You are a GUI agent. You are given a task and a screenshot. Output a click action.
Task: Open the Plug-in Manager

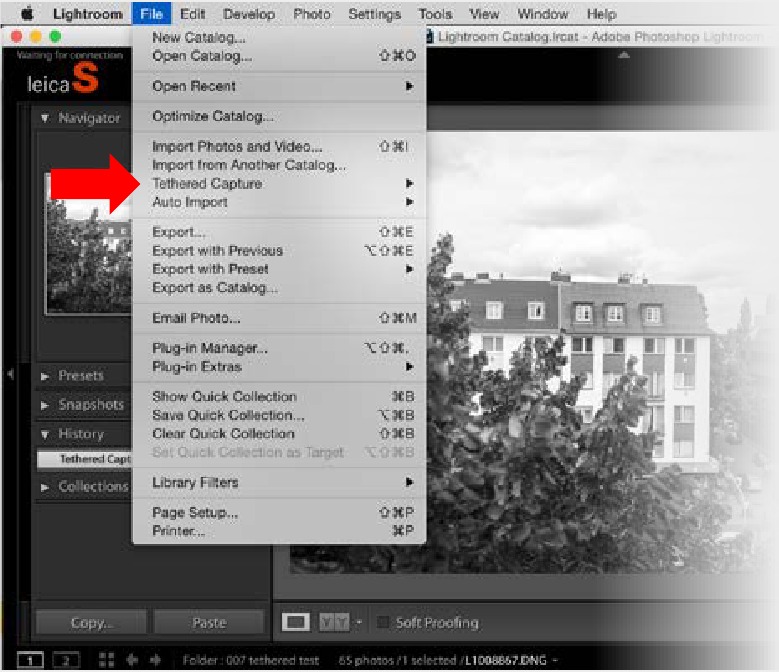pyautogui.click(x=279, y=348)
